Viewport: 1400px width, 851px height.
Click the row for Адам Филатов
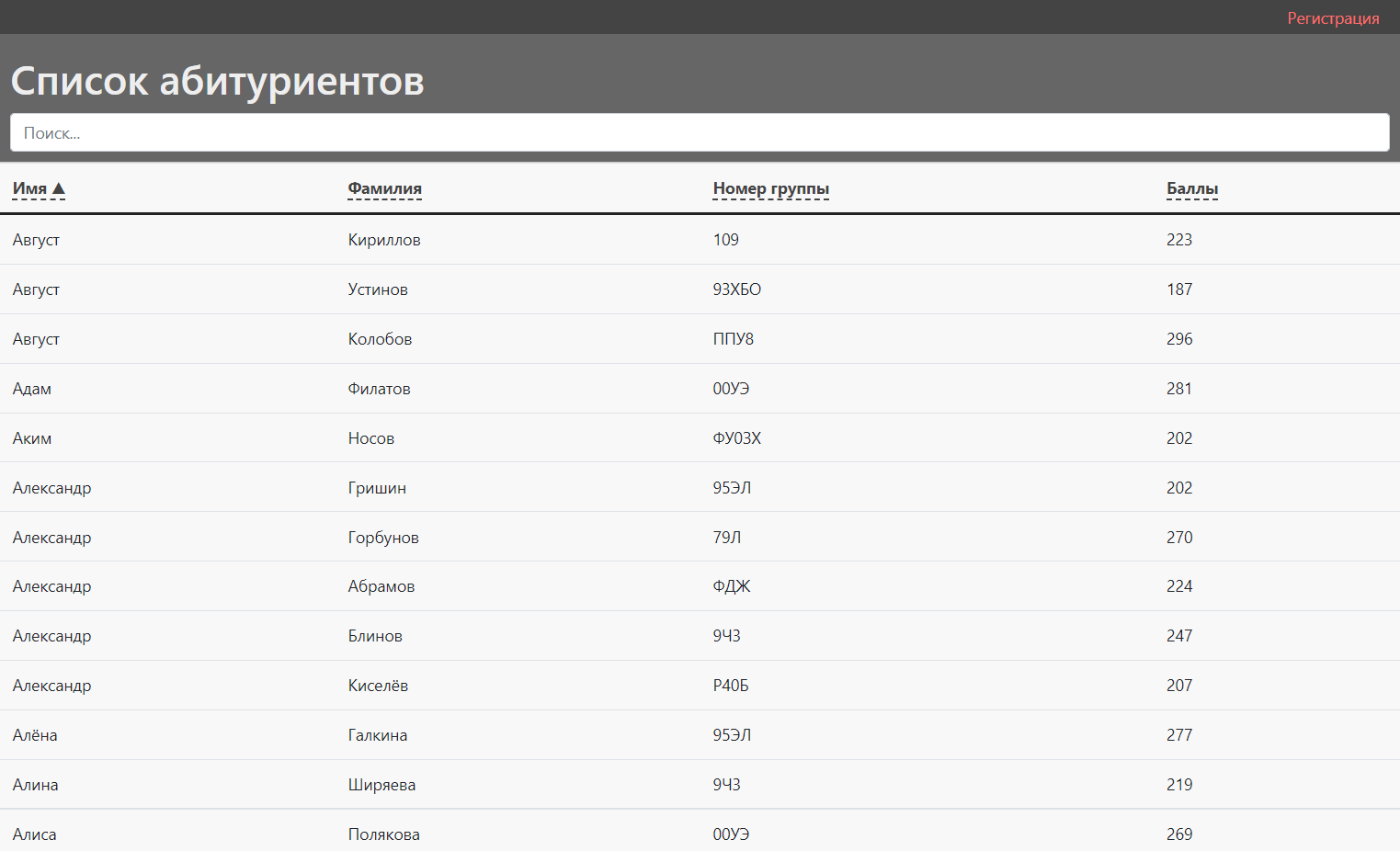pyautogui.click(x=368, y=388)
